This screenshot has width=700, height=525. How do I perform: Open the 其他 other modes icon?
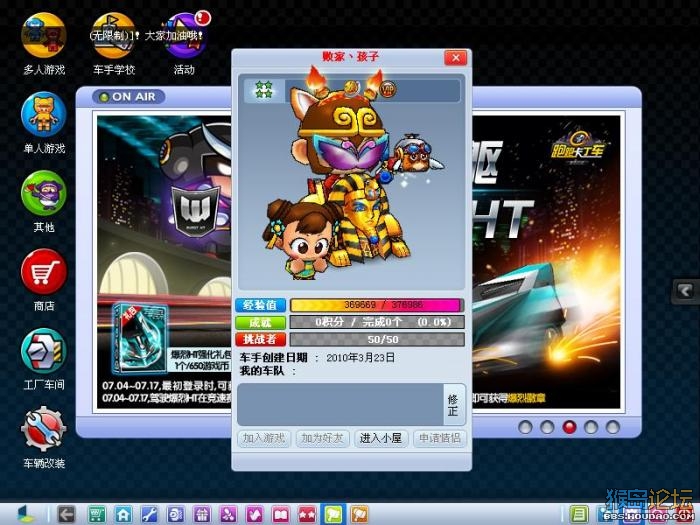click(44, 193)
